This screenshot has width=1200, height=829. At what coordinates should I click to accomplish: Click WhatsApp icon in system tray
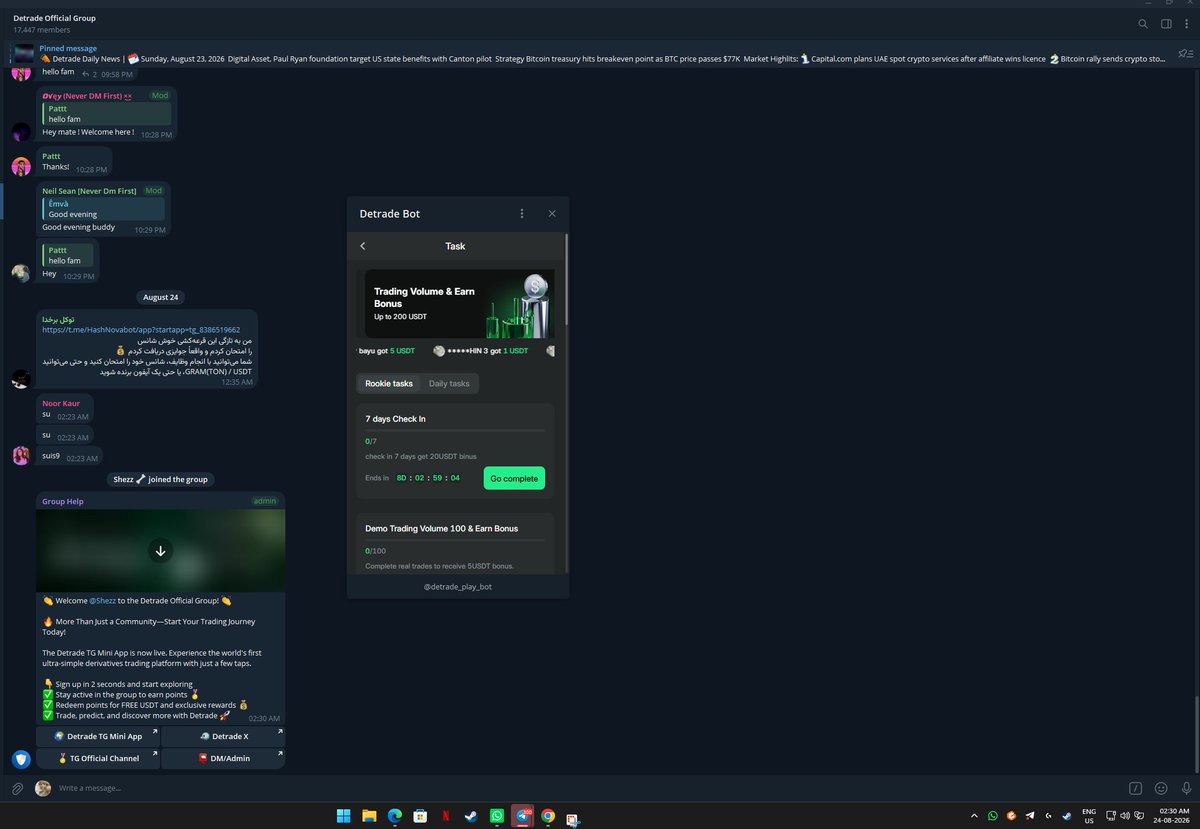point(993,815)
